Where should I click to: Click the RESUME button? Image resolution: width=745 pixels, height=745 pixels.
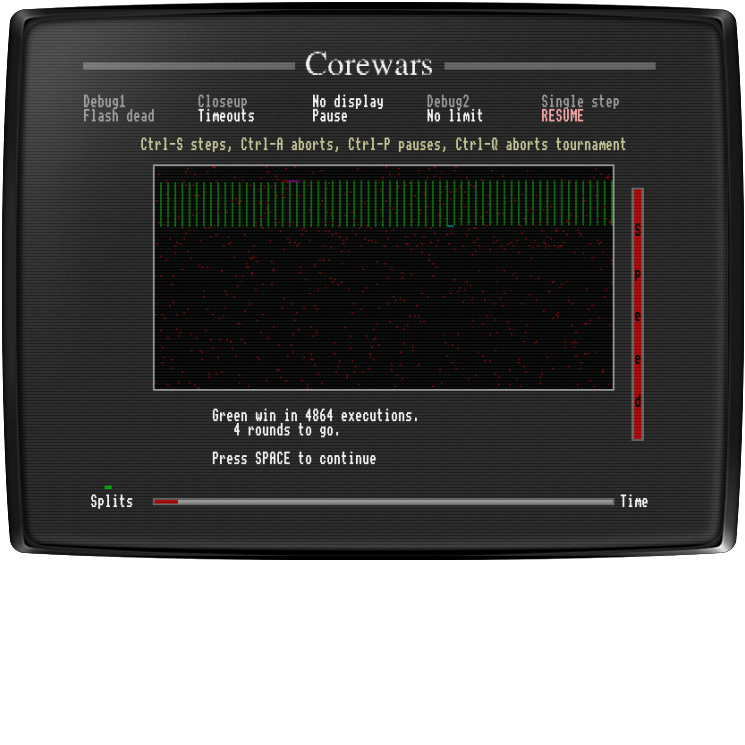pyautogui.click(x=562, y=116)
